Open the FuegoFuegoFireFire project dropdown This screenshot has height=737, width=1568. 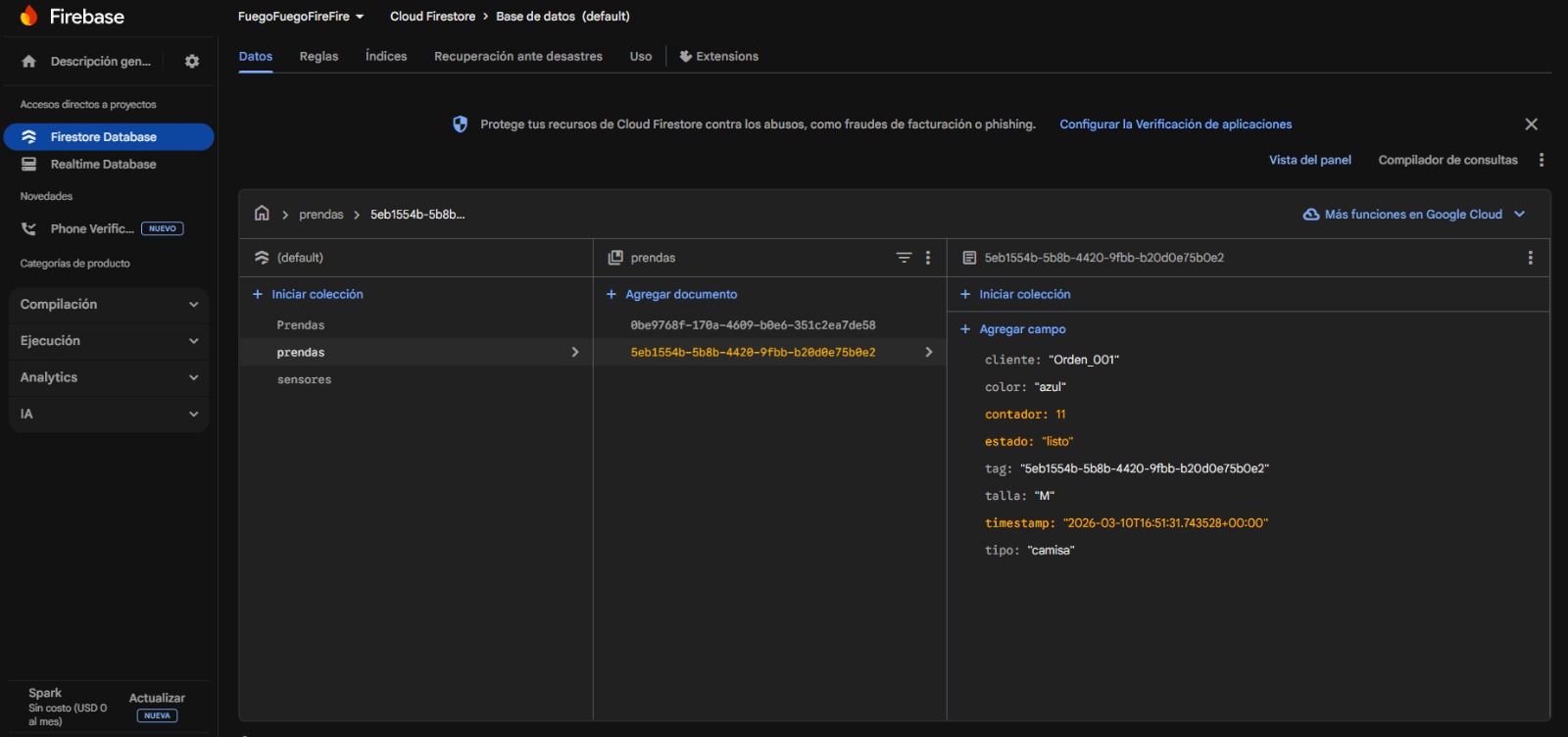(301, 17)
